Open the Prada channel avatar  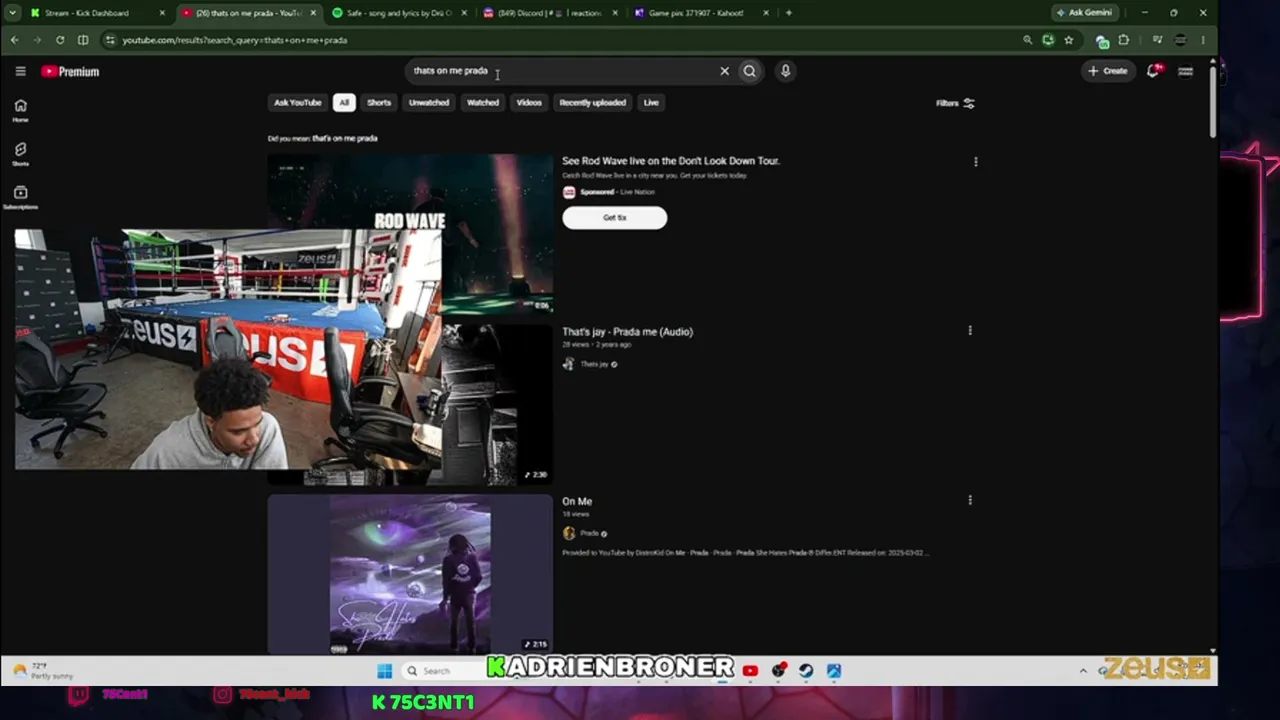point(568,533)
